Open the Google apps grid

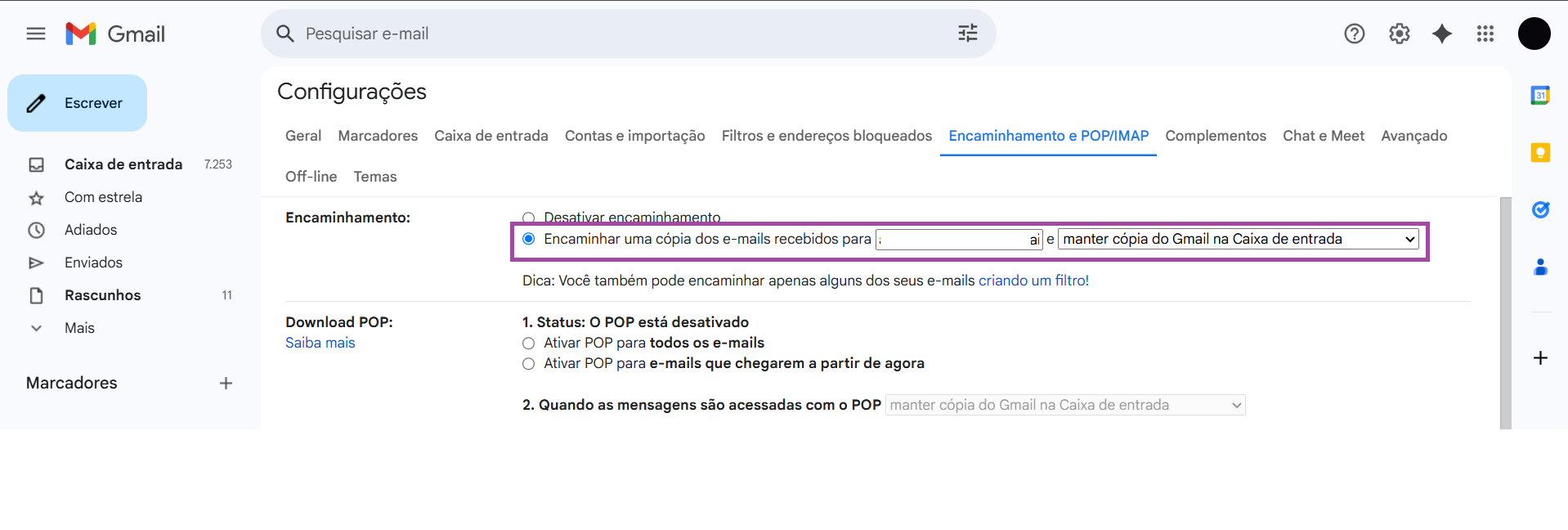(x=1485, y=34)
